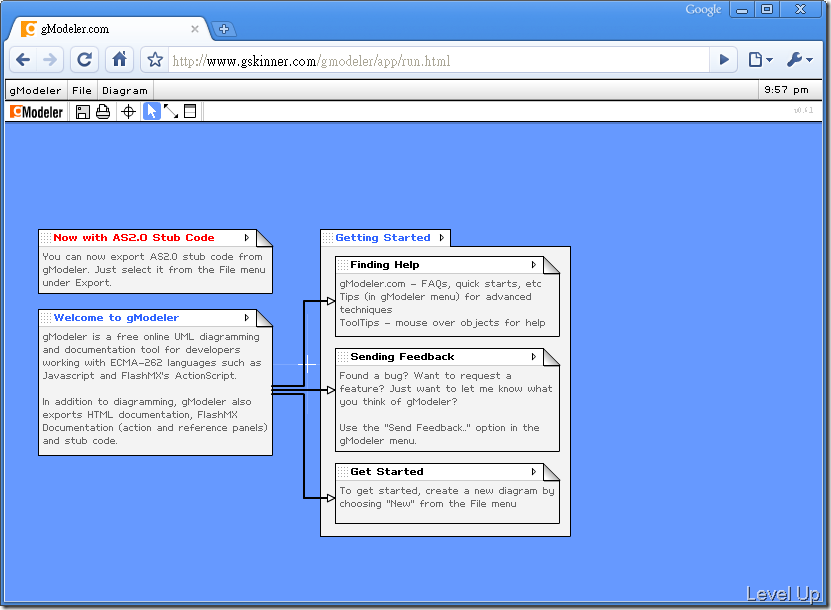The height and width of the screenshot is (610, 831).
Task: Click the Google logo in title bar
Action: click(x=703, y=10)
